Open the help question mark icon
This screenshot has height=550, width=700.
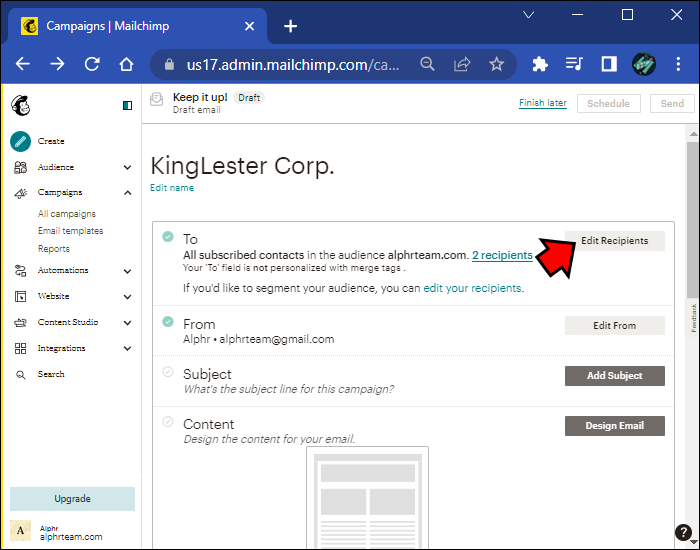683,532
